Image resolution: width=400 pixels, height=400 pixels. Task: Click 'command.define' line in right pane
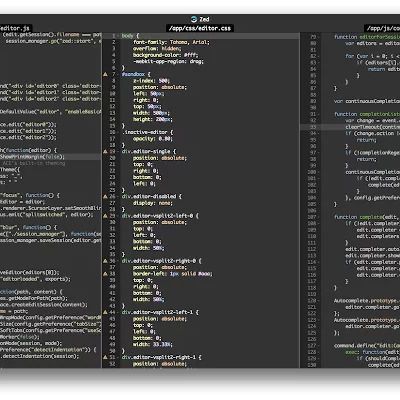pyautogui.click(x=367, y=346)
